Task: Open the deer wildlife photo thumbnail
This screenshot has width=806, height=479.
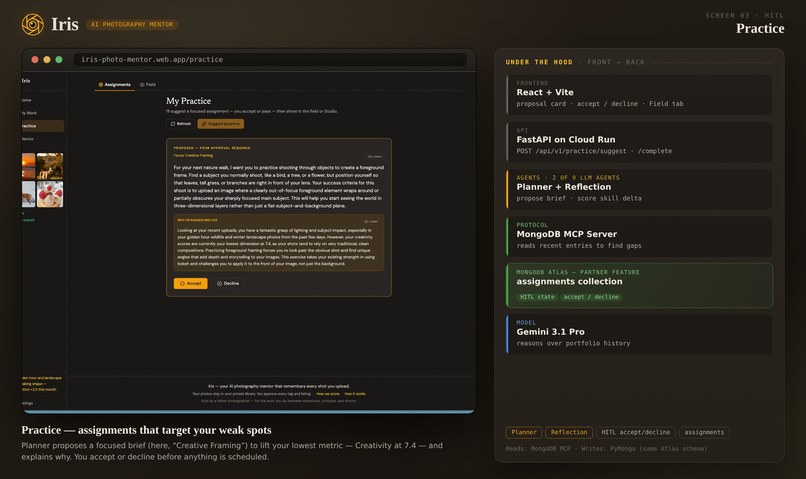Action: pyautogui.click(x=50, y=165)
